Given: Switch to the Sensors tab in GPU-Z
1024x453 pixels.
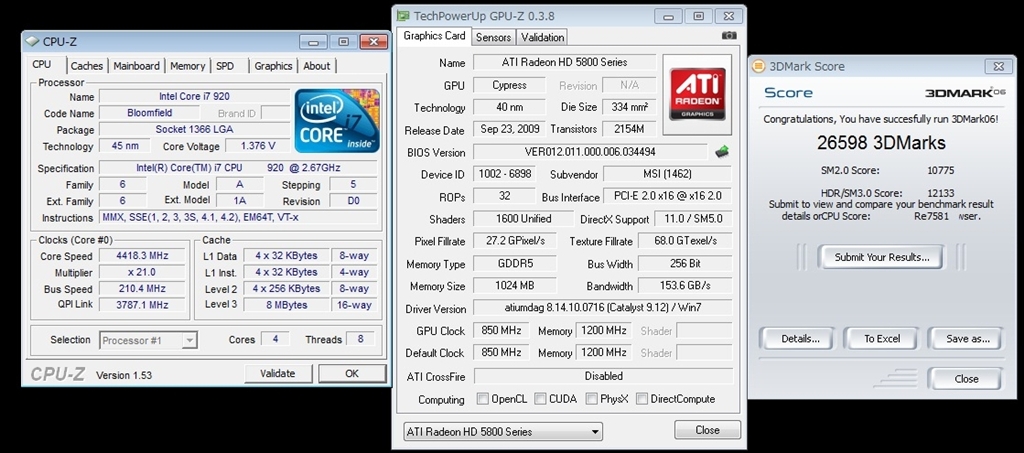Looking at the screenshot, I should tap(494, 37).
